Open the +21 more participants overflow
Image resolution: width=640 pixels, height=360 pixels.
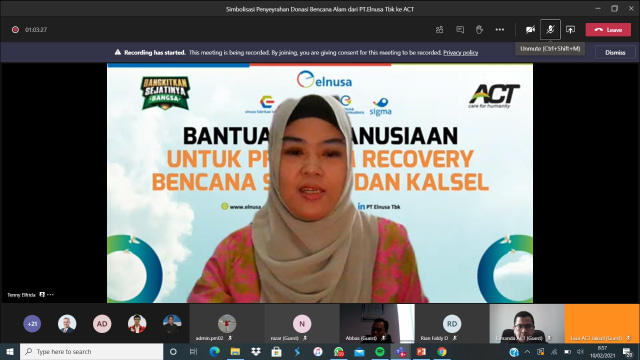pyautogui.click(x=32, y=324)
